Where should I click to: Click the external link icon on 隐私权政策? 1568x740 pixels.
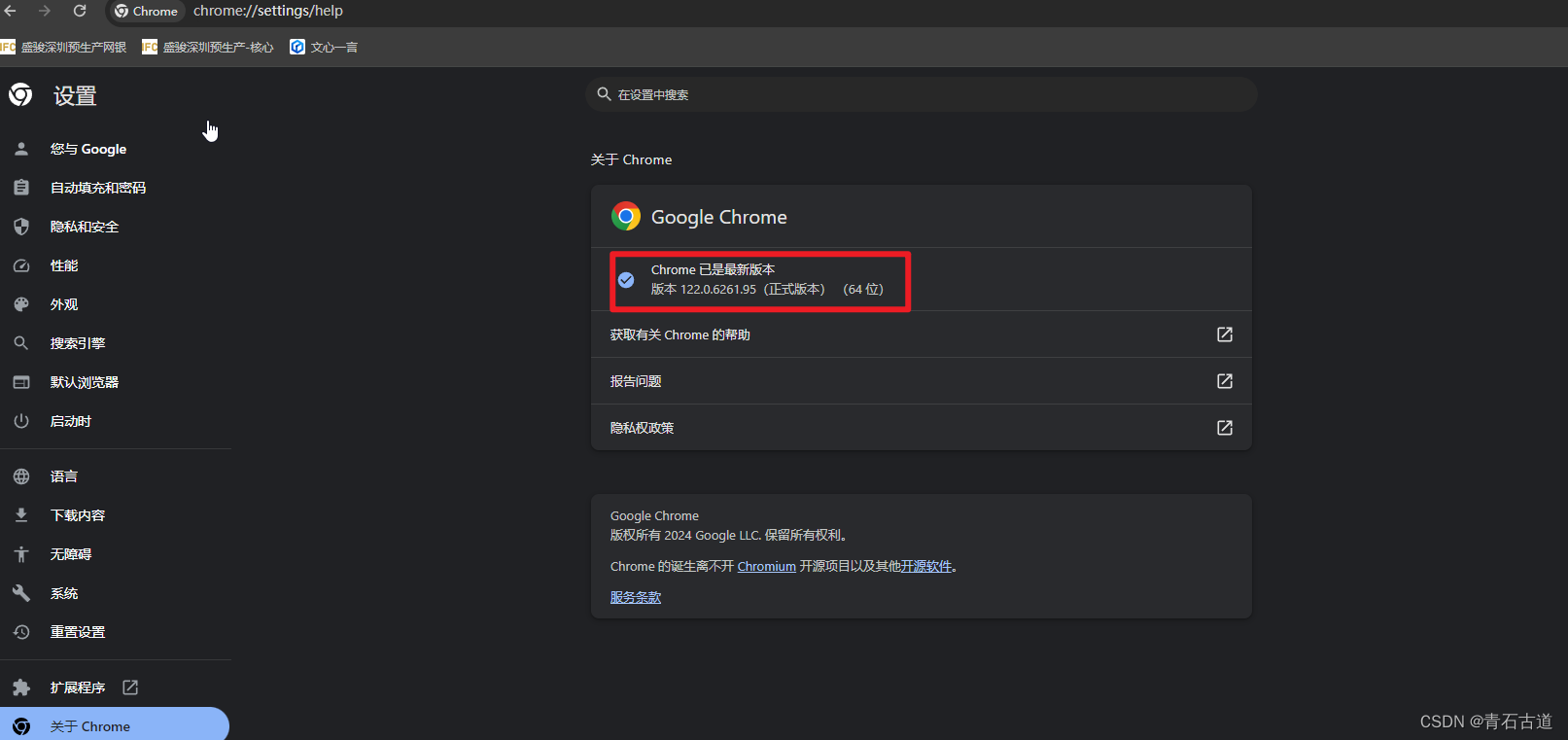click(x=1225, y=428)
